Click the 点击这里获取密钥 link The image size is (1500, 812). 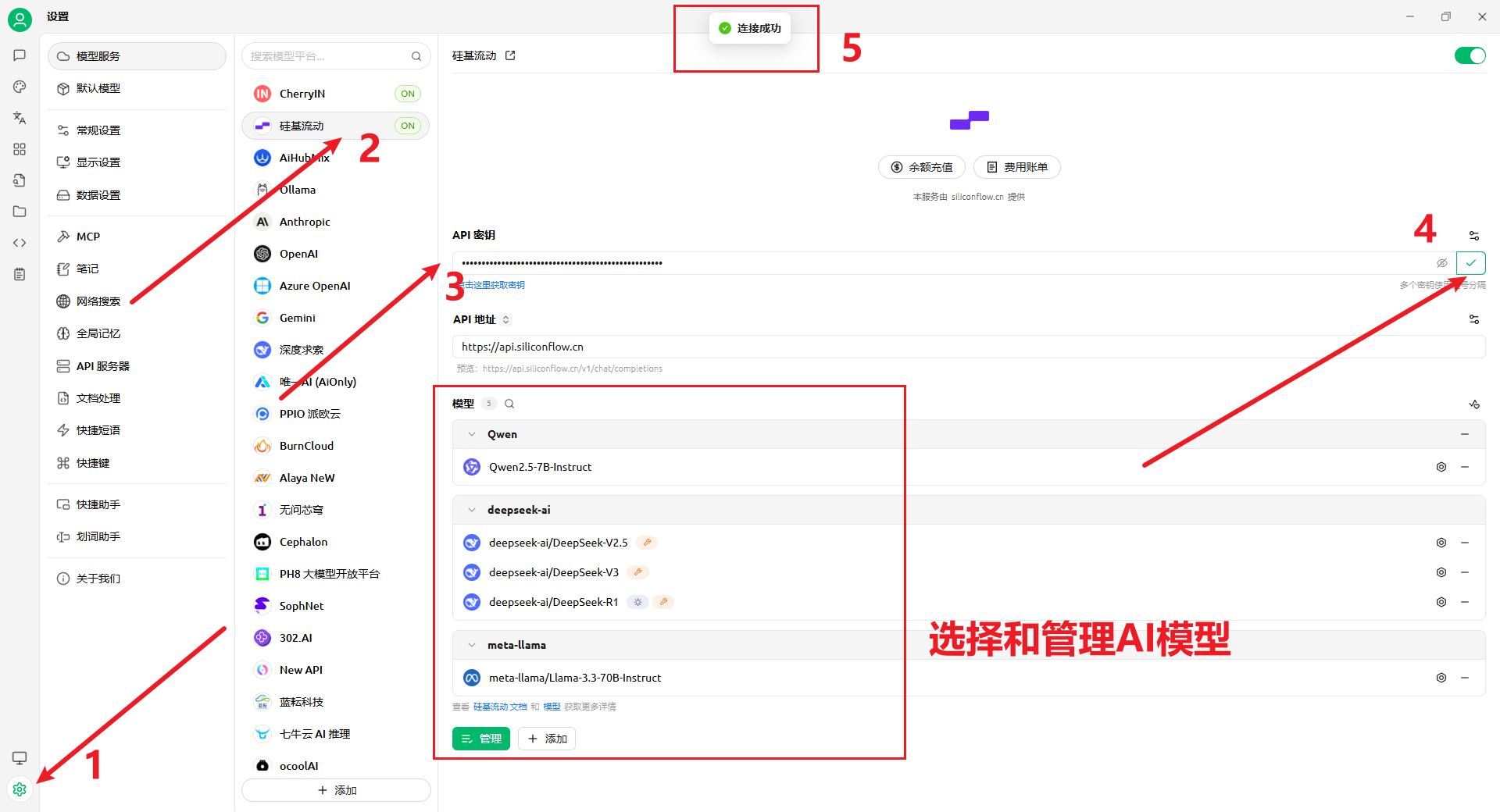(x=494, y=285)
